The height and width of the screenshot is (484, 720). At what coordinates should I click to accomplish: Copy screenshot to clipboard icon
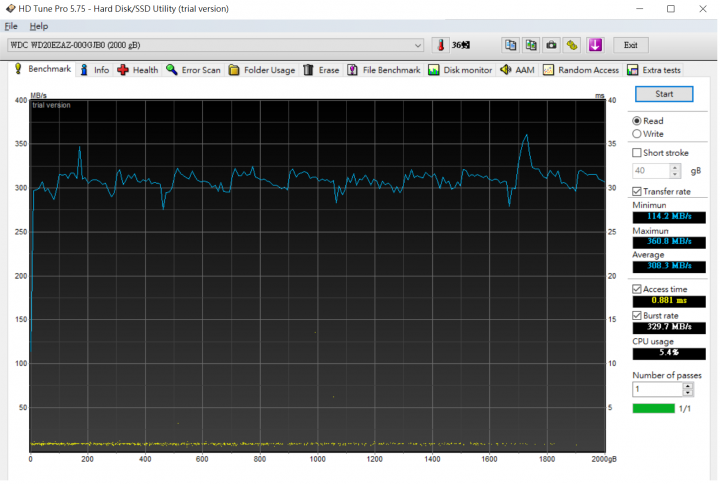[x=531, y=45]
